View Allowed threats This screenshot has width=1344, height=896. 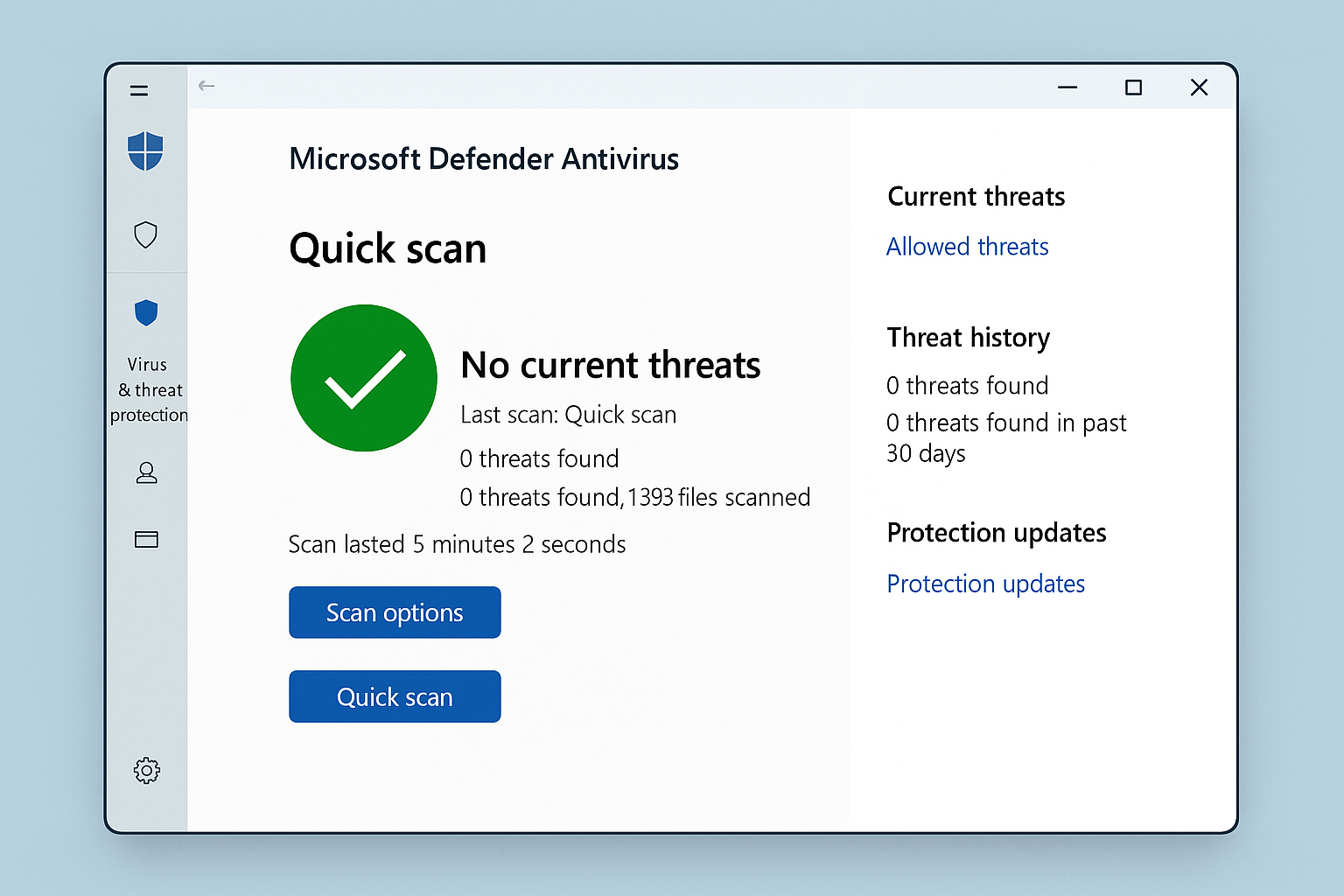tap(967, 246)
